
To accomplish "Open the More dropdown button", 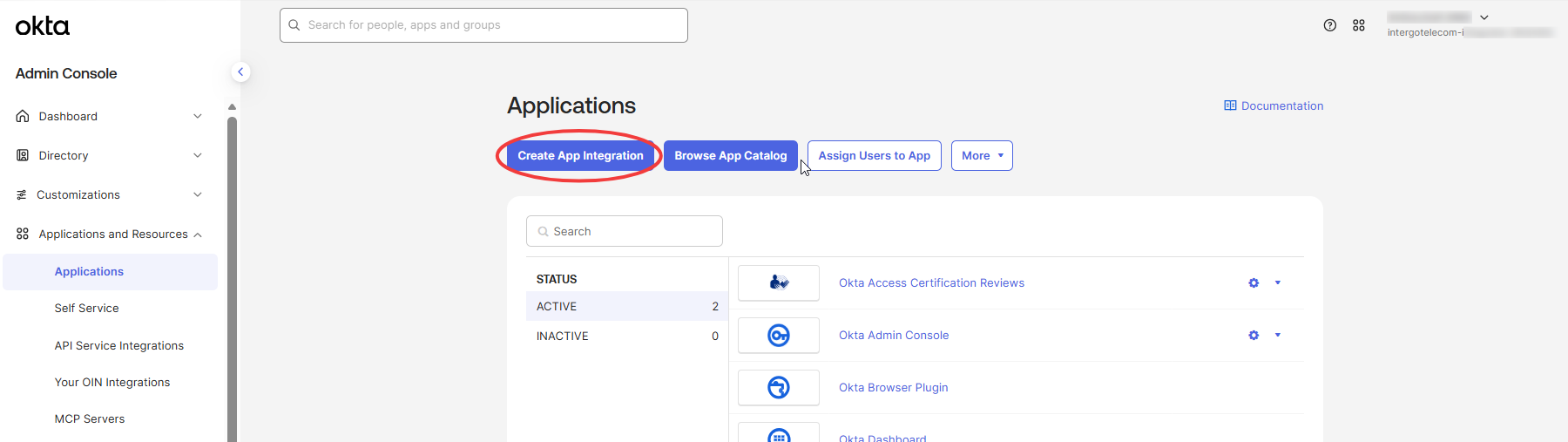I will 982,155.
